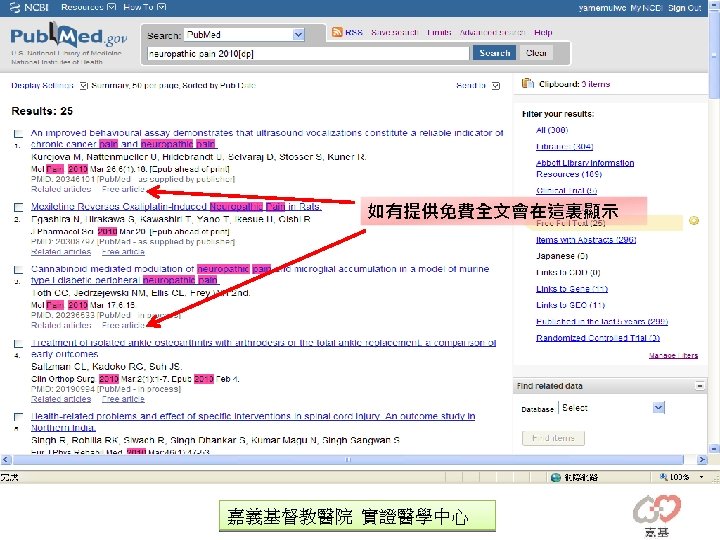Click horizontal scrollbar left arrow
Image resolution: width=720 pixels, height=540 pixels.
[x=6, y=459]
